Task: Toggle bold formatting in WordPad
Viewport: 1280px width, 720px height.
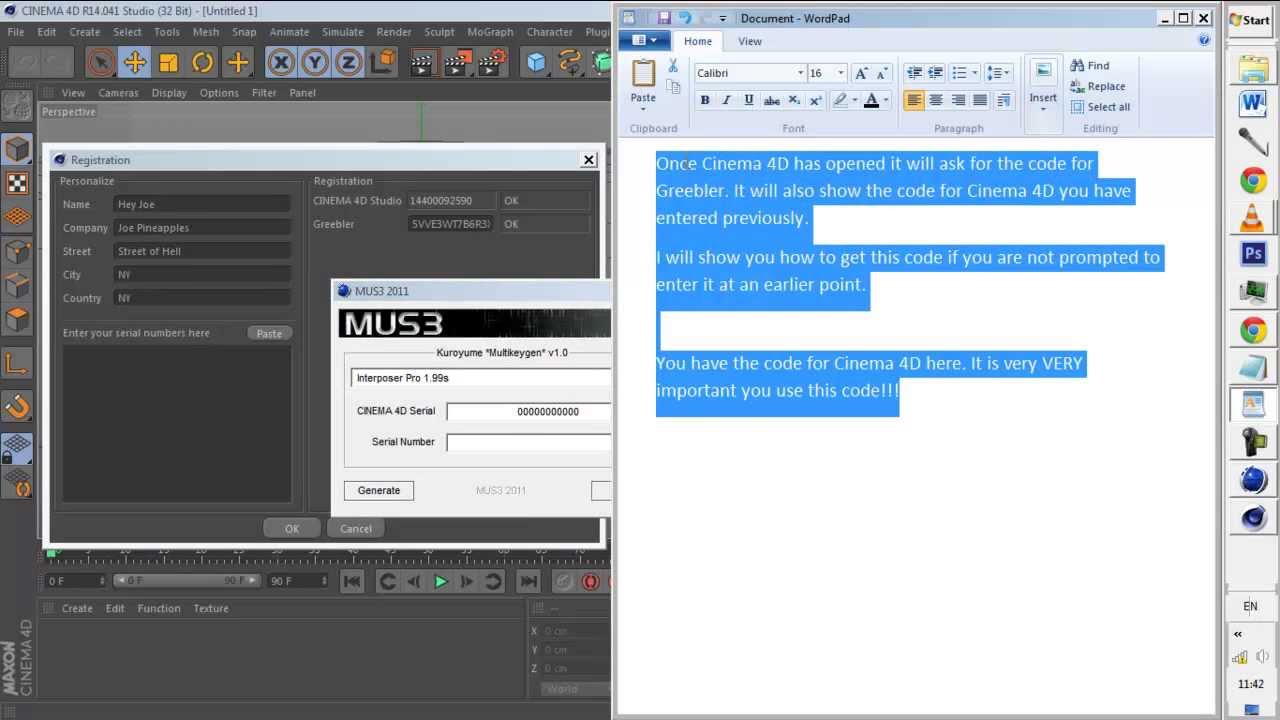Action: 705,100
